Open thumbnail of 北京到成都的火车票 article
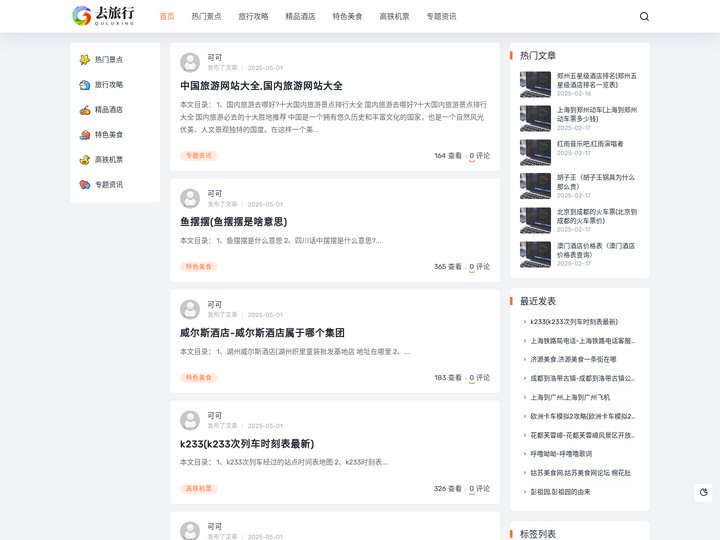Viewport: 720px width, 540px height. point(535,220)
